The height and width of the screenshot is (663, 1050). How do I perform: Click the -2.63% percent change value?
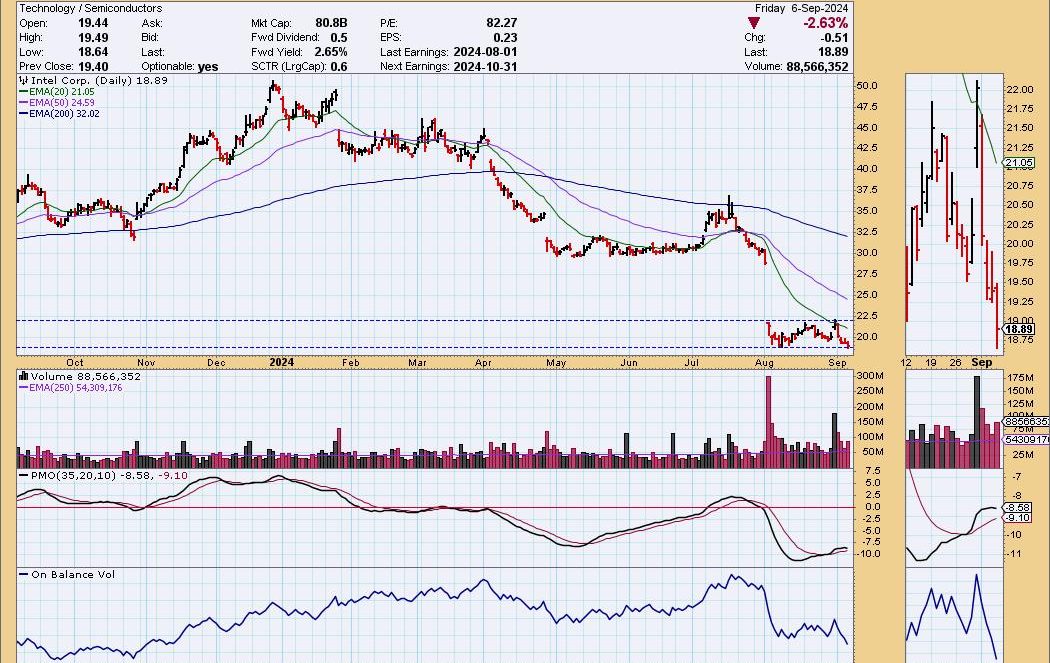826,23
